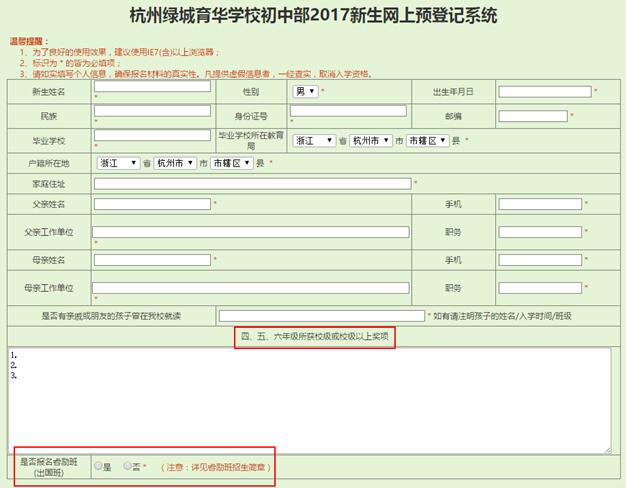
Task: Click the 新生姓名 student name field
Action: (x=152, y=87)
